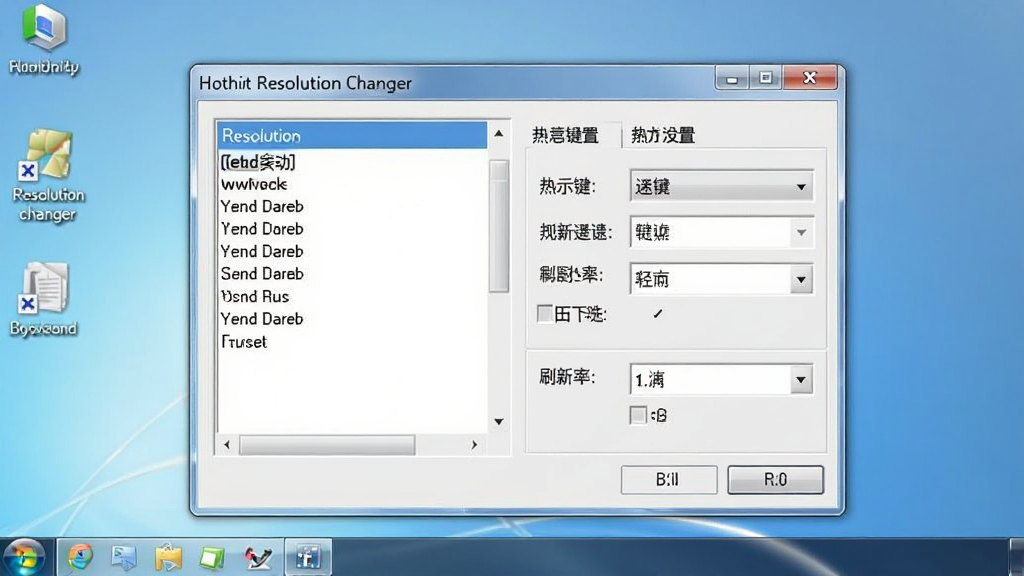Screen dimensions: 1024x576
Task: Open the 规新遴遠 combo box
Action: click(x=722, y=232)
